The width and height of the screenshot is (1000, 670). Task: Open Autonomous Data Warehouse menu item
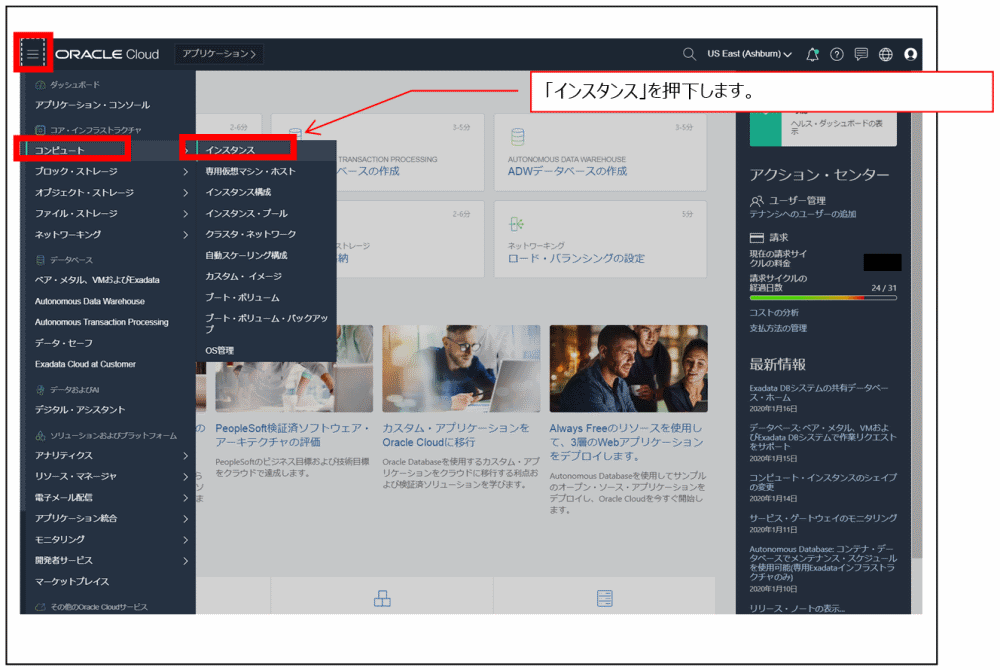90,302
